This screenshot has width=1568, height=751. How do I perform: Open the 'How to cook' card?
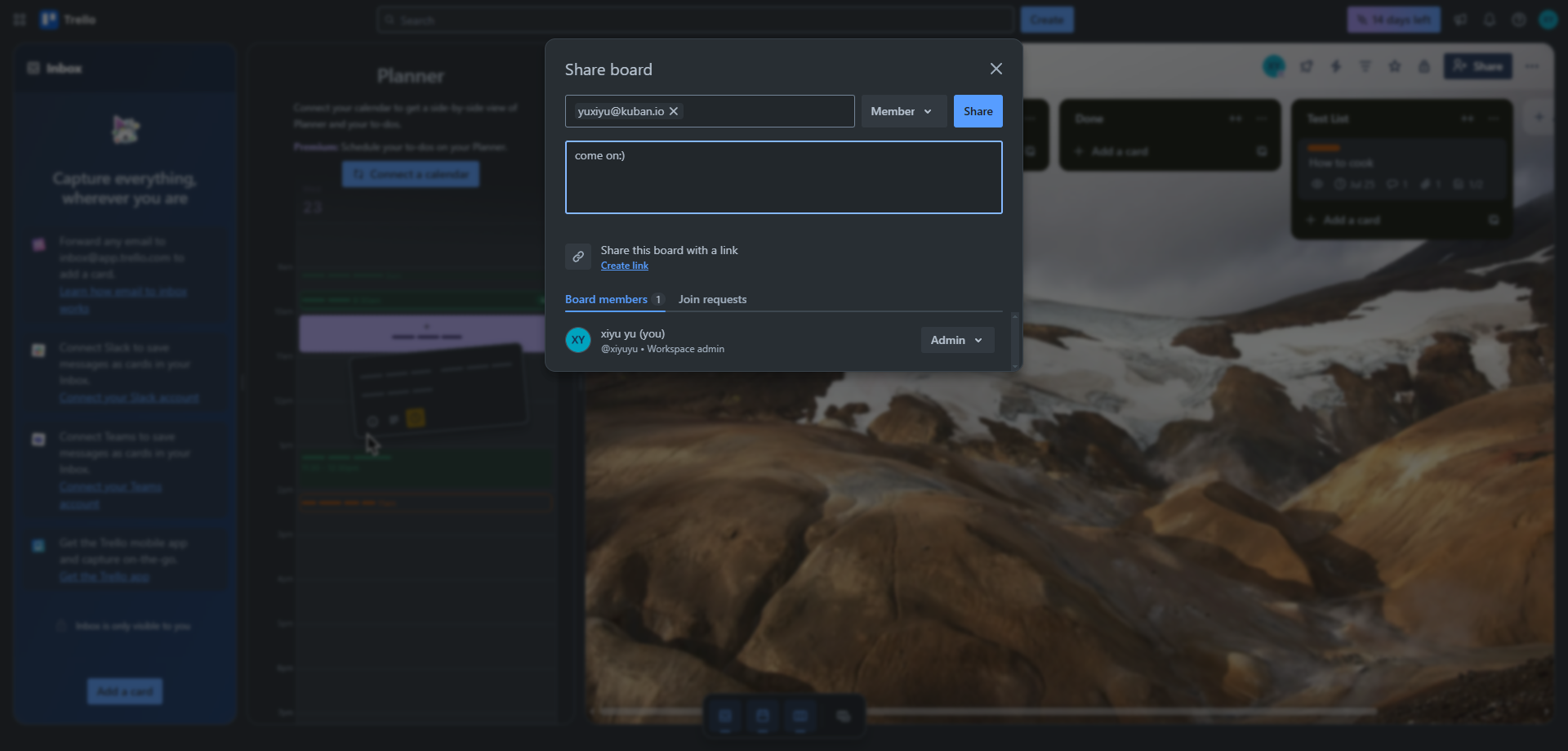[x=1401, y=168]
